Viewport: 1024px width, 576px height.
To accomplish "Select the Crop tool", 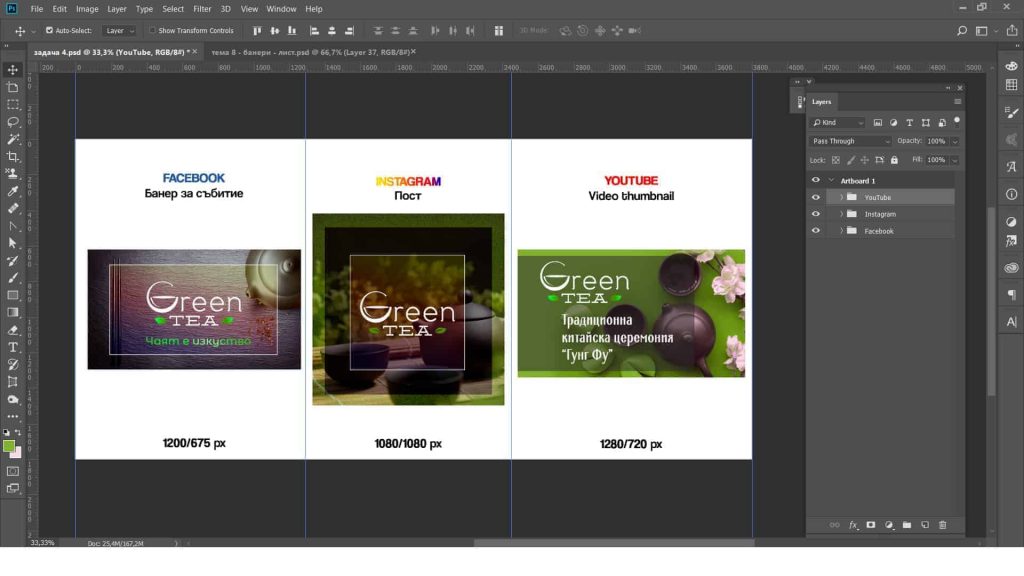I will 13,157.
